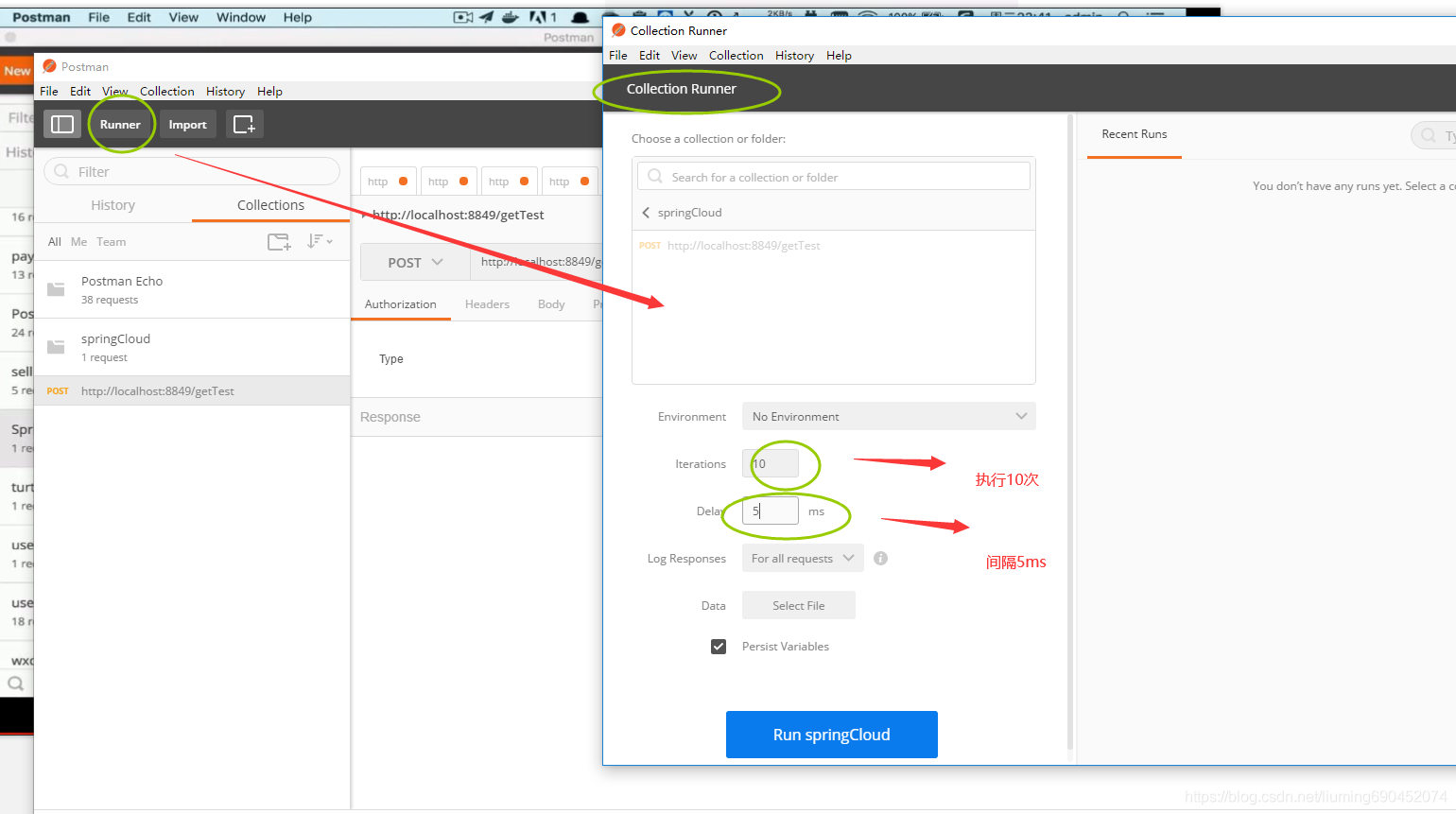Filter collections by Me
1456x814 pixels.
tap(78, 242)
